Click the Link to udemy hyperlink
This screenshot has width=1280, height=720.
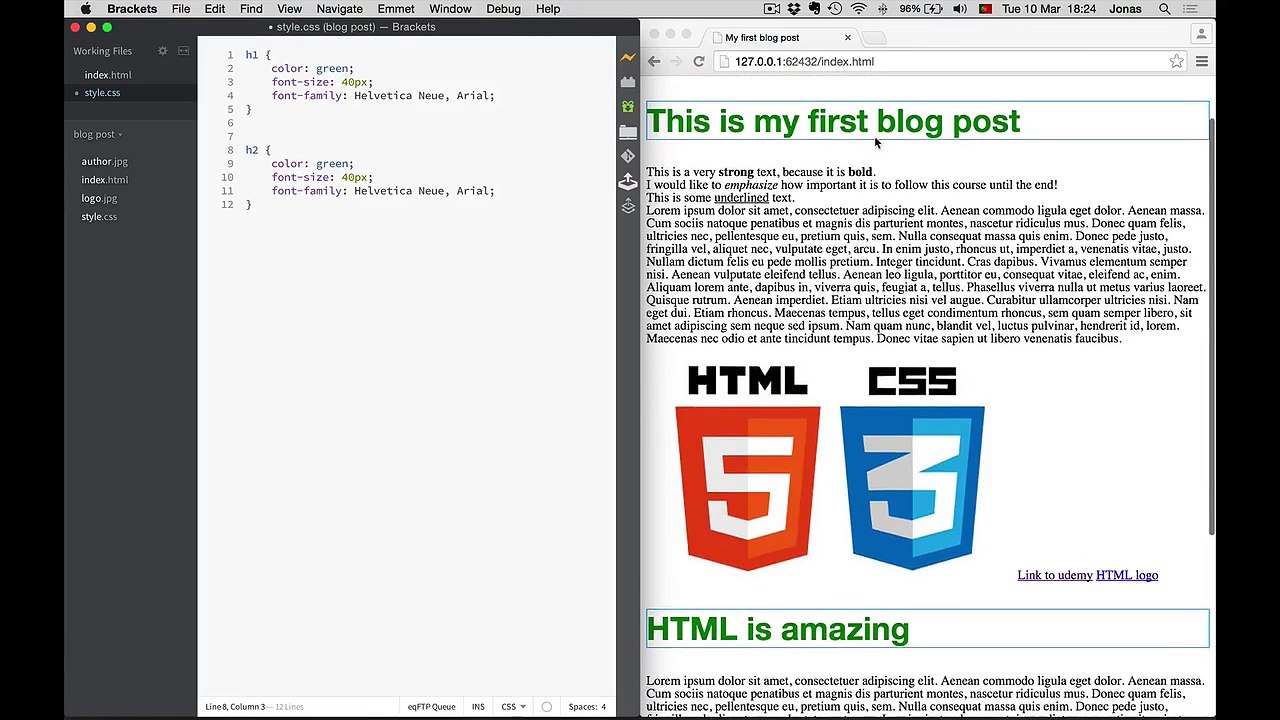[1055, 575]
